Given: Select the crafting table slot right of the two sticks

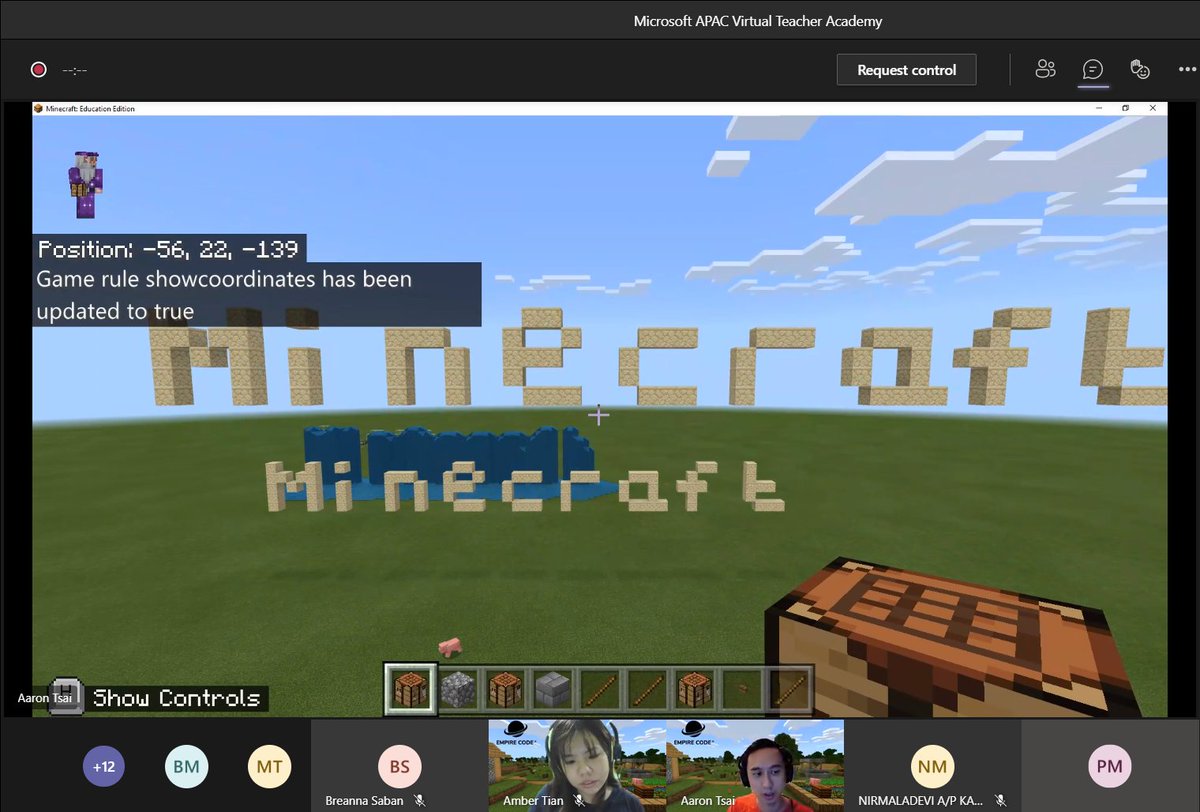Looking at the screenshot, I should click(695, 690).
